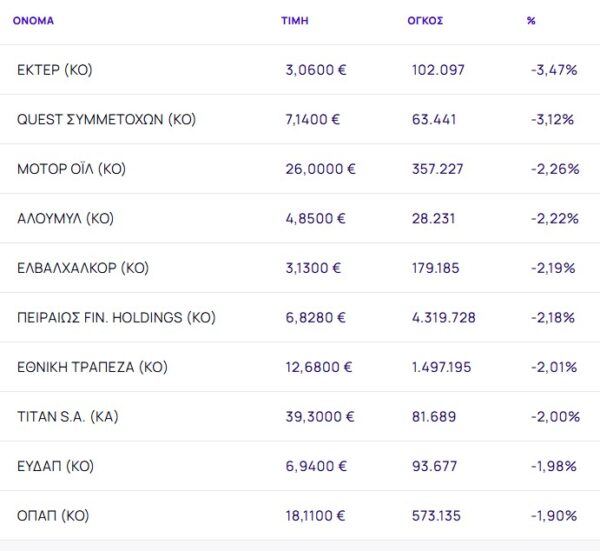
Task: Open ΕΛΒΑΛΧΑΛΚΟΡ (ΚΟ) stock page
Action: 83,268
